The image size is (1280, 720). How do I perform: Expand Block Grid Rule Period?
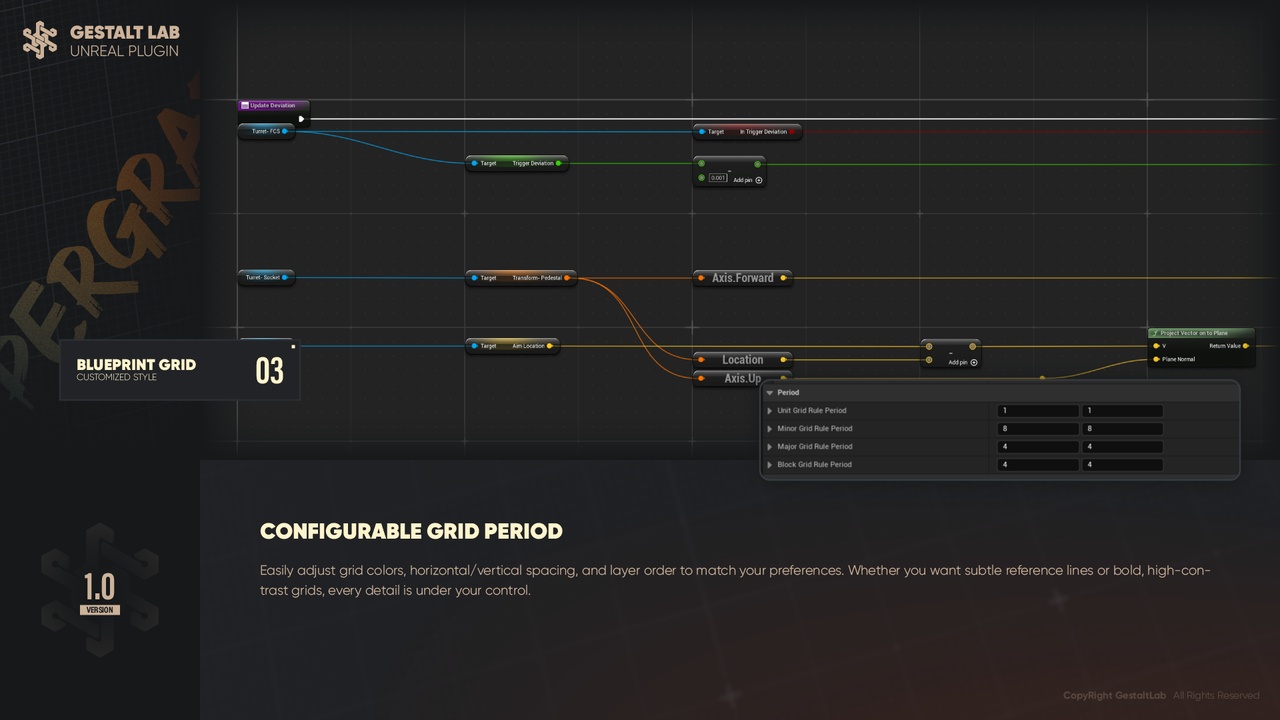[769, 465]
